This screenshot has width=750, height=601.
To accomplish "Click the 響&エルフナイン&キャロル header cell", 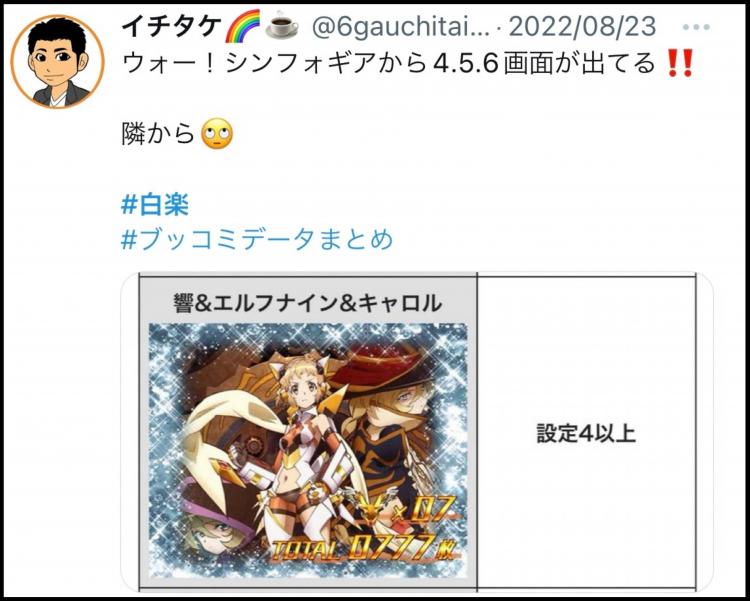I will click(308, 302).
